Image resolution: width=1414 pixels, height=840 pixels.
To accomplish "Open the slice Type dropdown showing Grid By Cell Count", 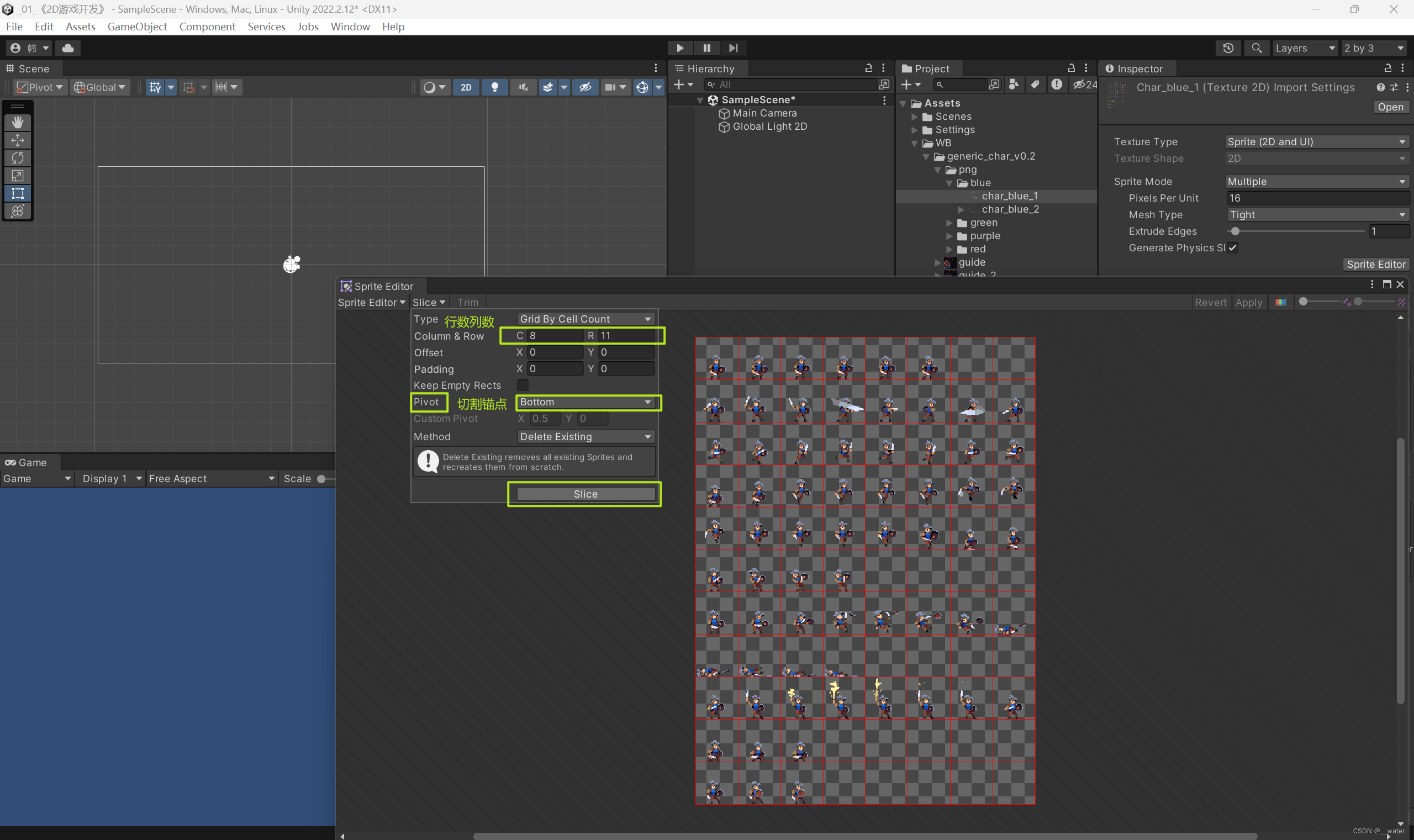I will coord(584,319).
